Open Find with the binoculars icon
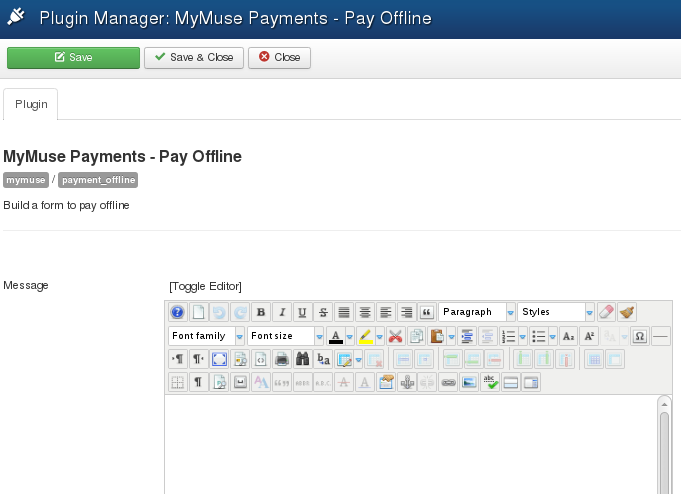Image resolution: width=681 pixels, height=494 pixels. pos(302,359)
